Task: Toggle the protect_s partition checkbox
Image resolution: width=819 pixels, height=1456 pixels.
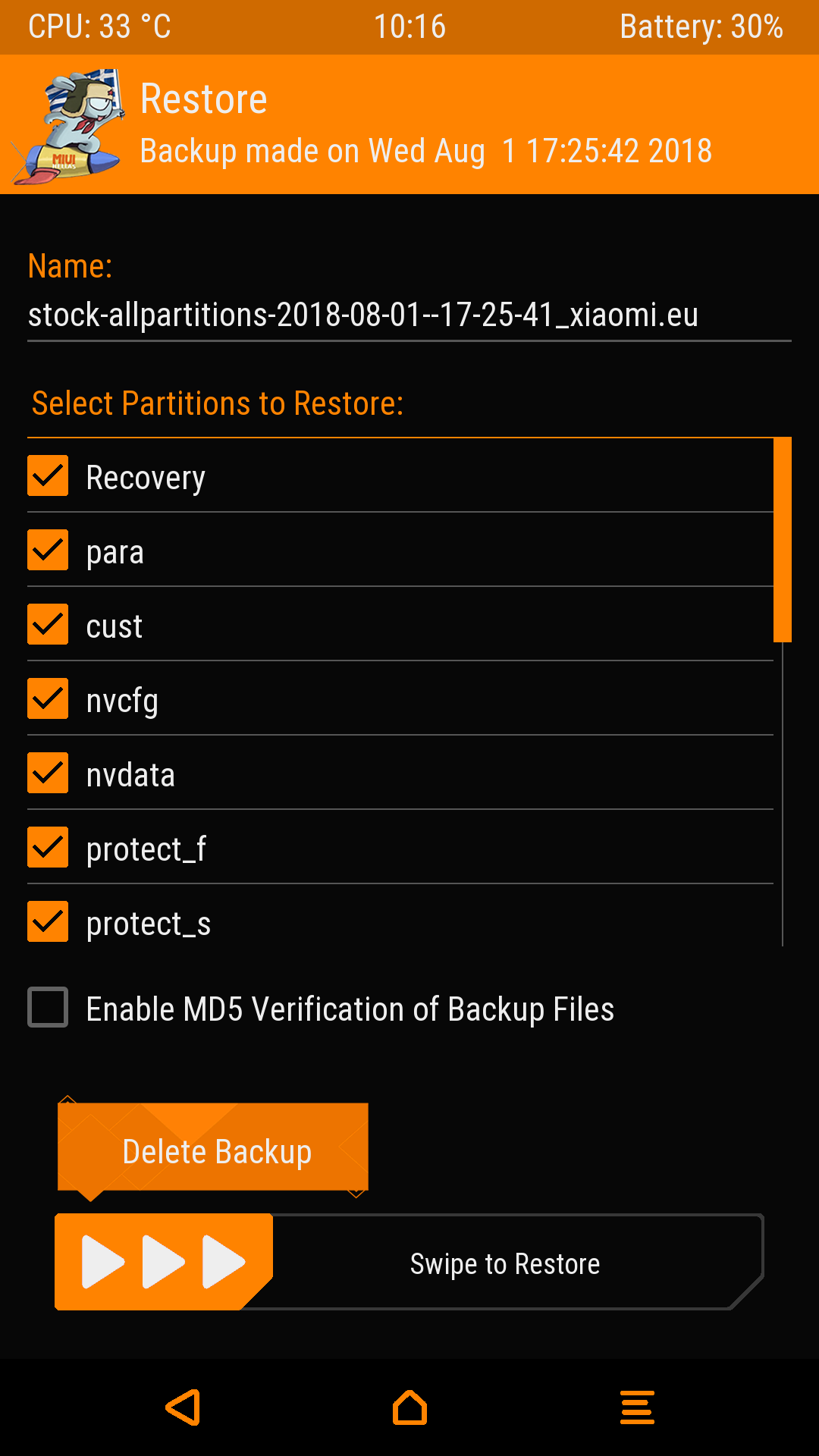Action: 48,922
